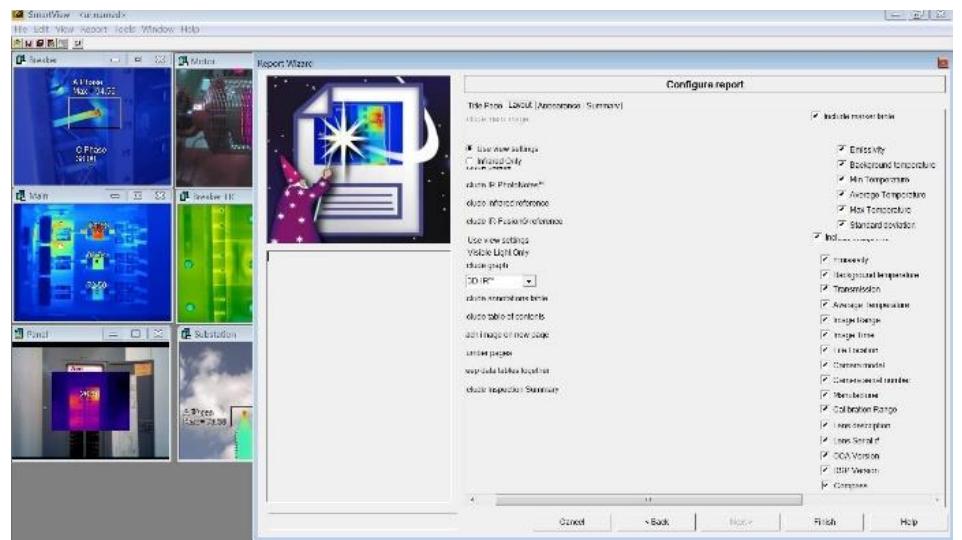Click the Main window's title icon

coord(21,196)
